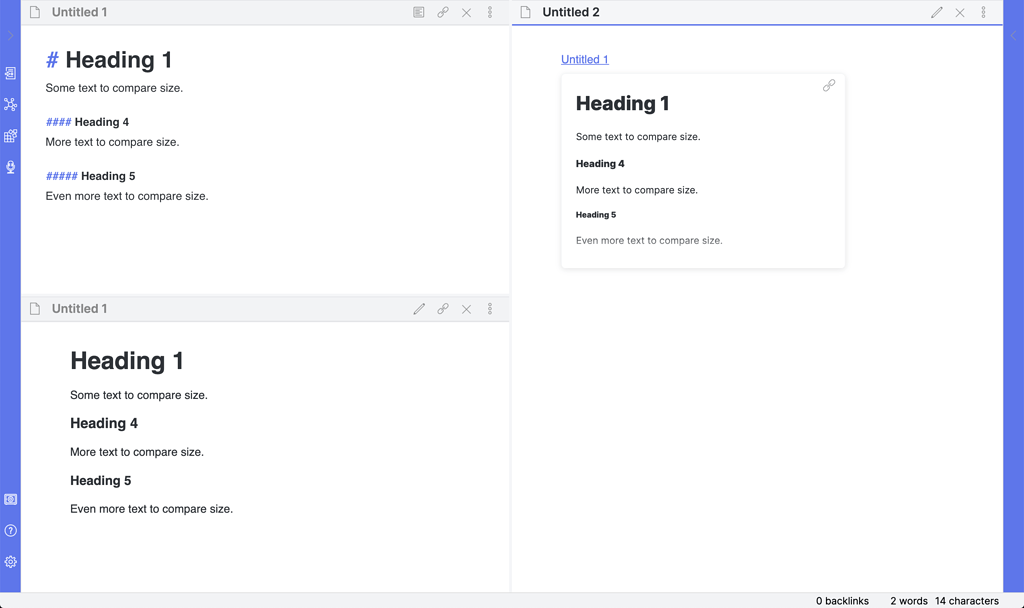Screen dimensions: 1024x608
Task: Place cursor in the '#### Heading 4' source line
Action: pyautogui.click(x=88, y=122)
